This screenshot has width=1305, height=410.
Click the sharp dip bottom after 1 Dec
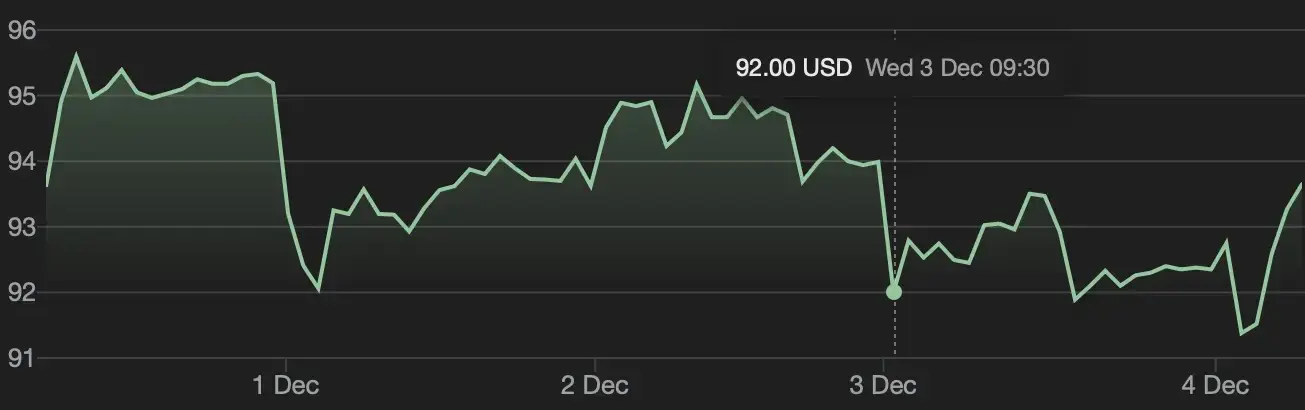click(319, 290)
